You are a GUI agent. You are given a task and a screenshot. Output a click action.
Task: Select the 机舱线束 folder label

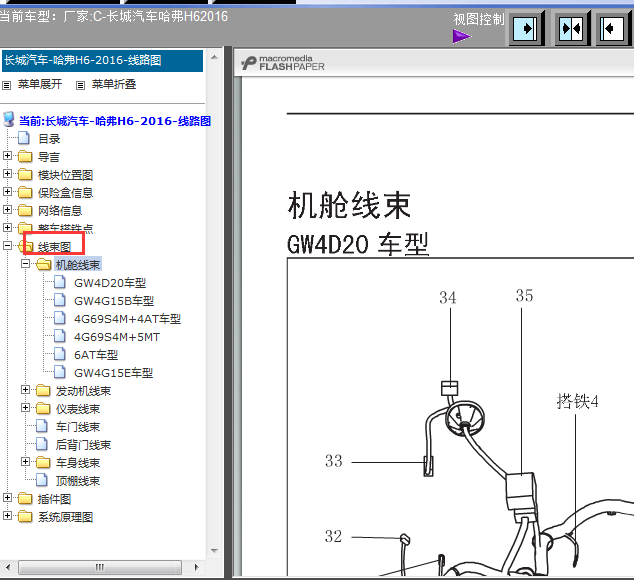78,265
